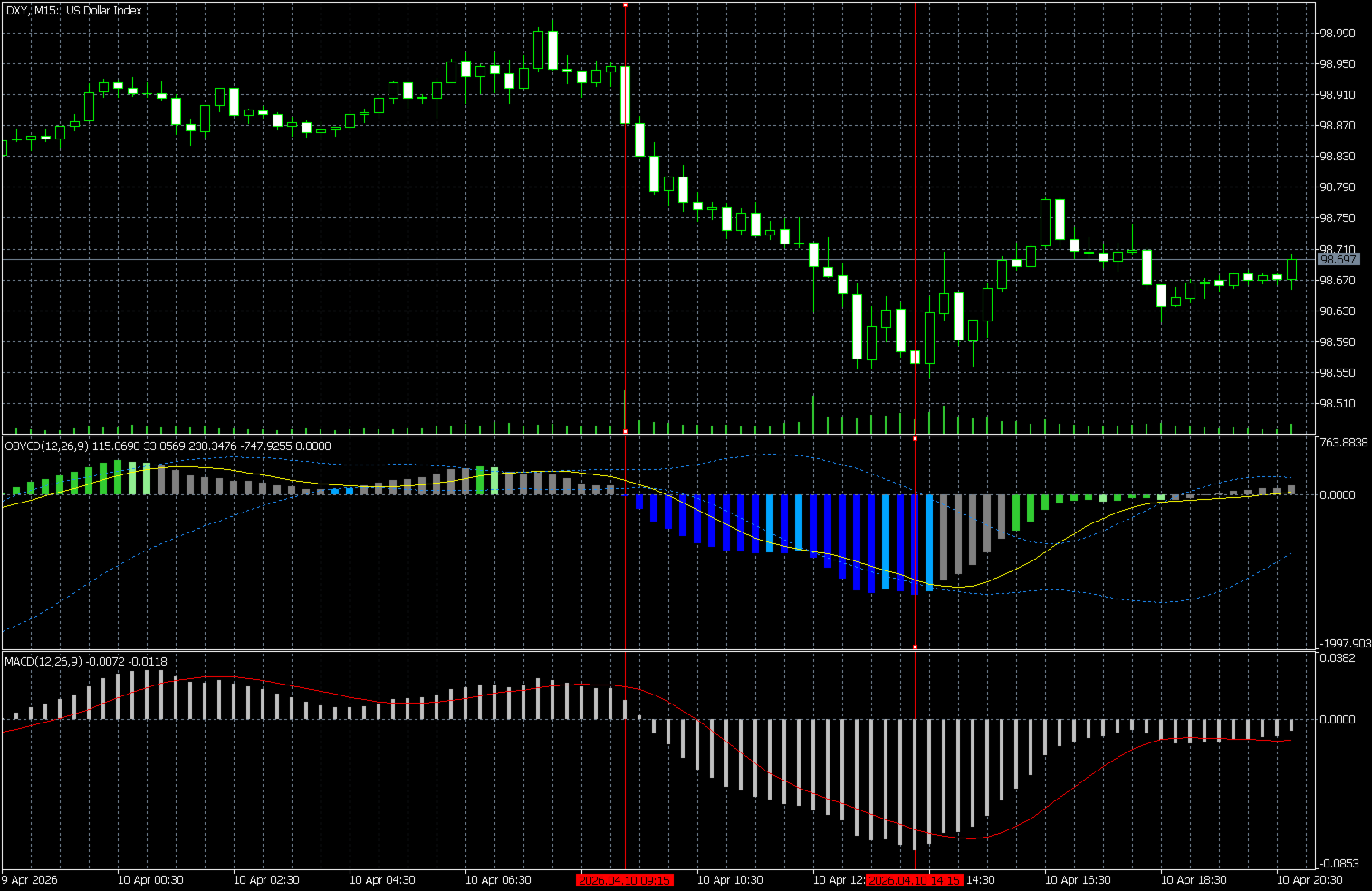This screenshot has width=1372, height=891.
Task: Click the 10 Apr 16:30 time label
Action: point(1078,880)
